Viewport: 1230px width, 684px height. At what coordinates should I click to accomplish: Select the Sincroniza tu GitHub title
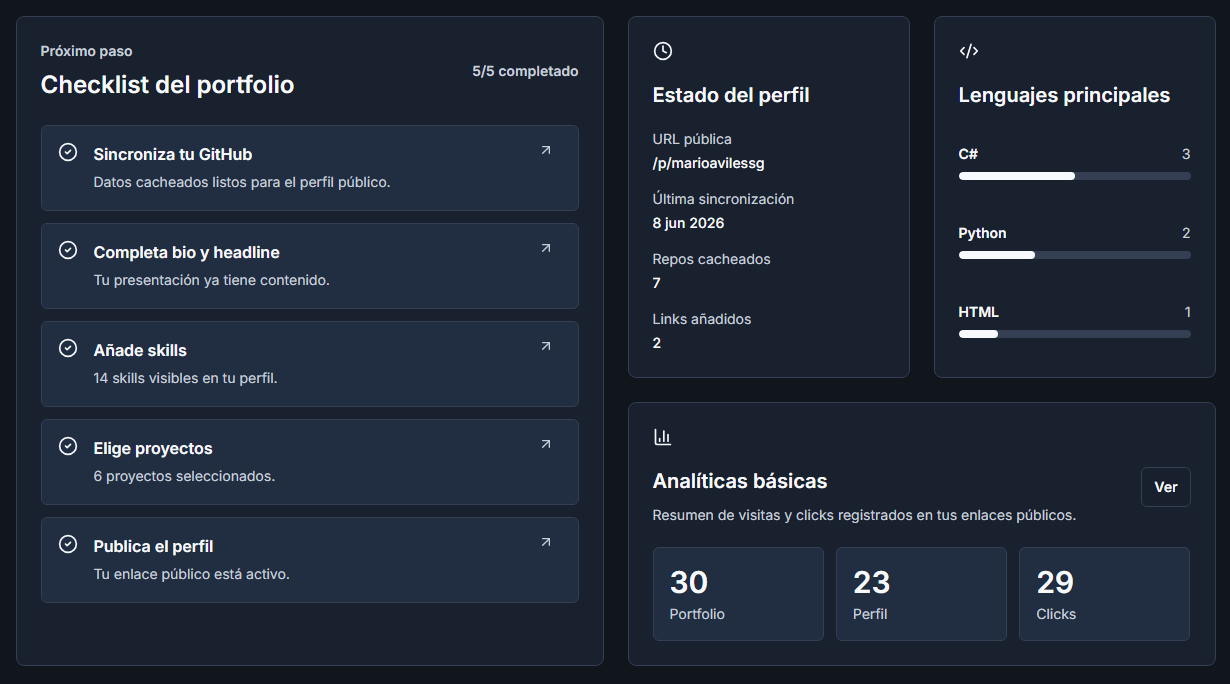click(172, 154)
